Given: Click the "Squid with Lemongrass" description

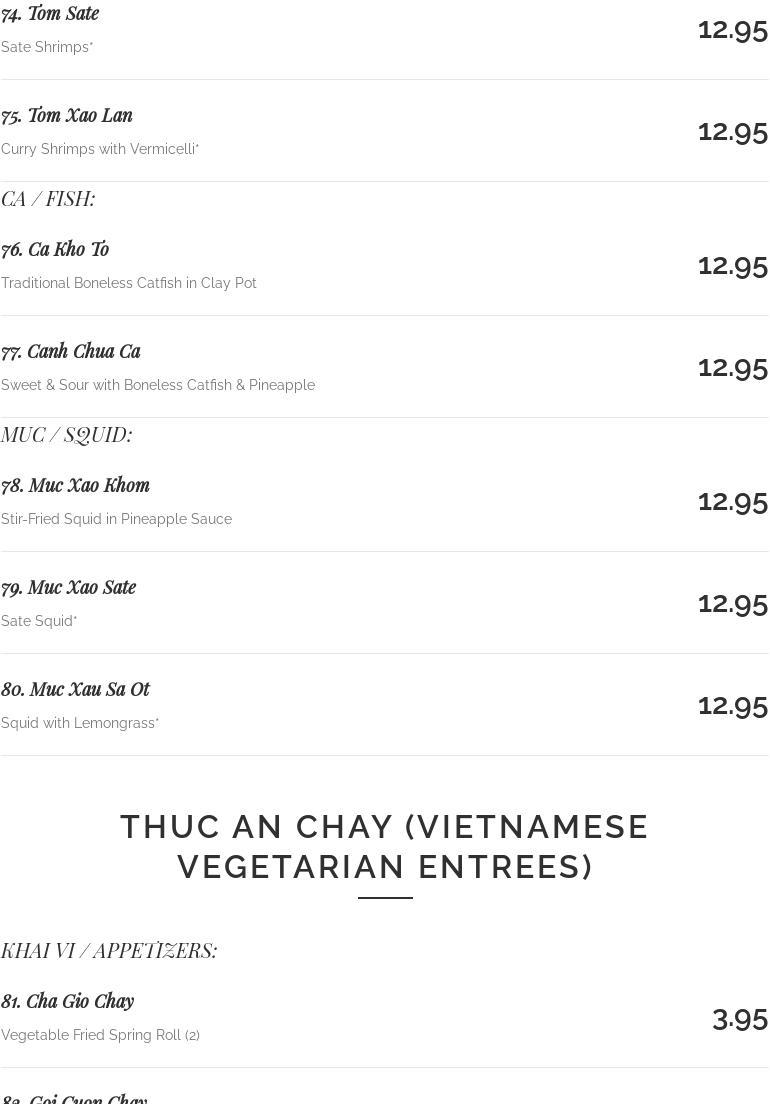Looking at the screenshot, I should tap(80, 723).
